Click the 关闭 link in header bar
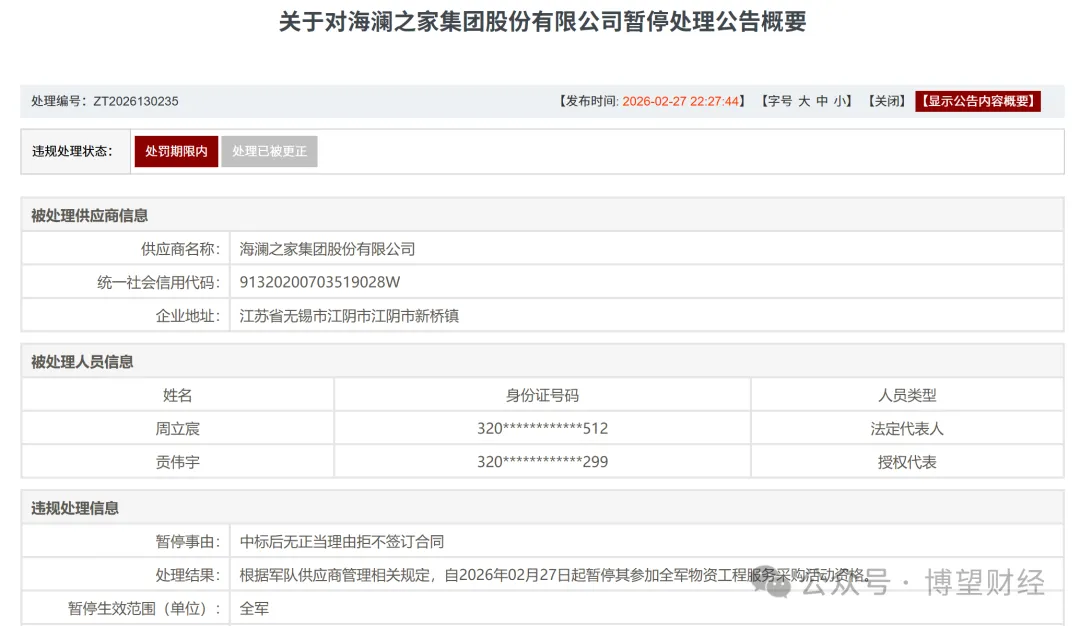1080x626 pixels. pyautogui.click(x=886, y=101)
